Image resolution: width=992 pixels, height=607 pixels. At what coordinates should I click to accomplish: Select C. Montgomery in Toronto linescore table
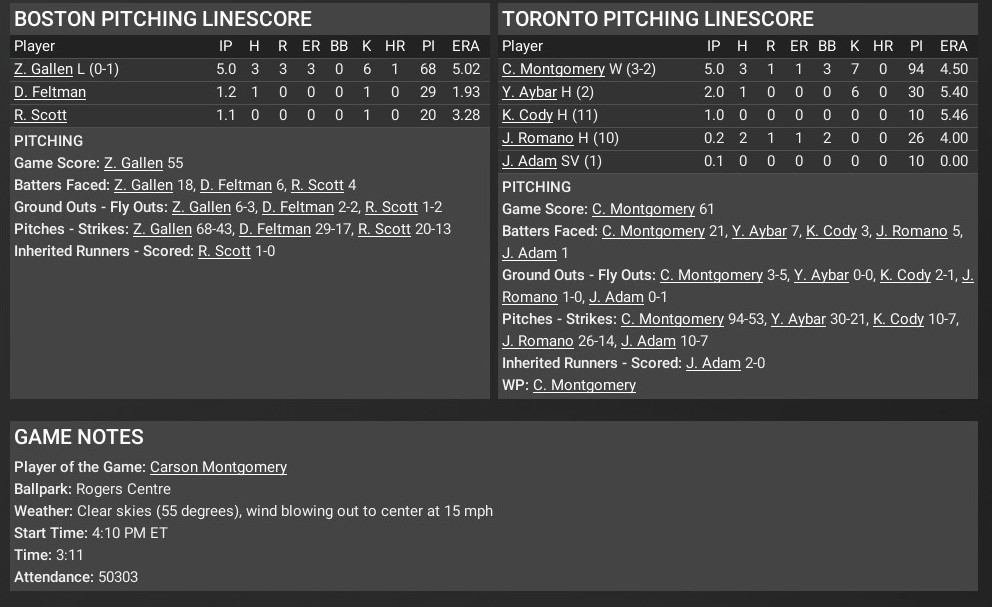tap(553, 69)
